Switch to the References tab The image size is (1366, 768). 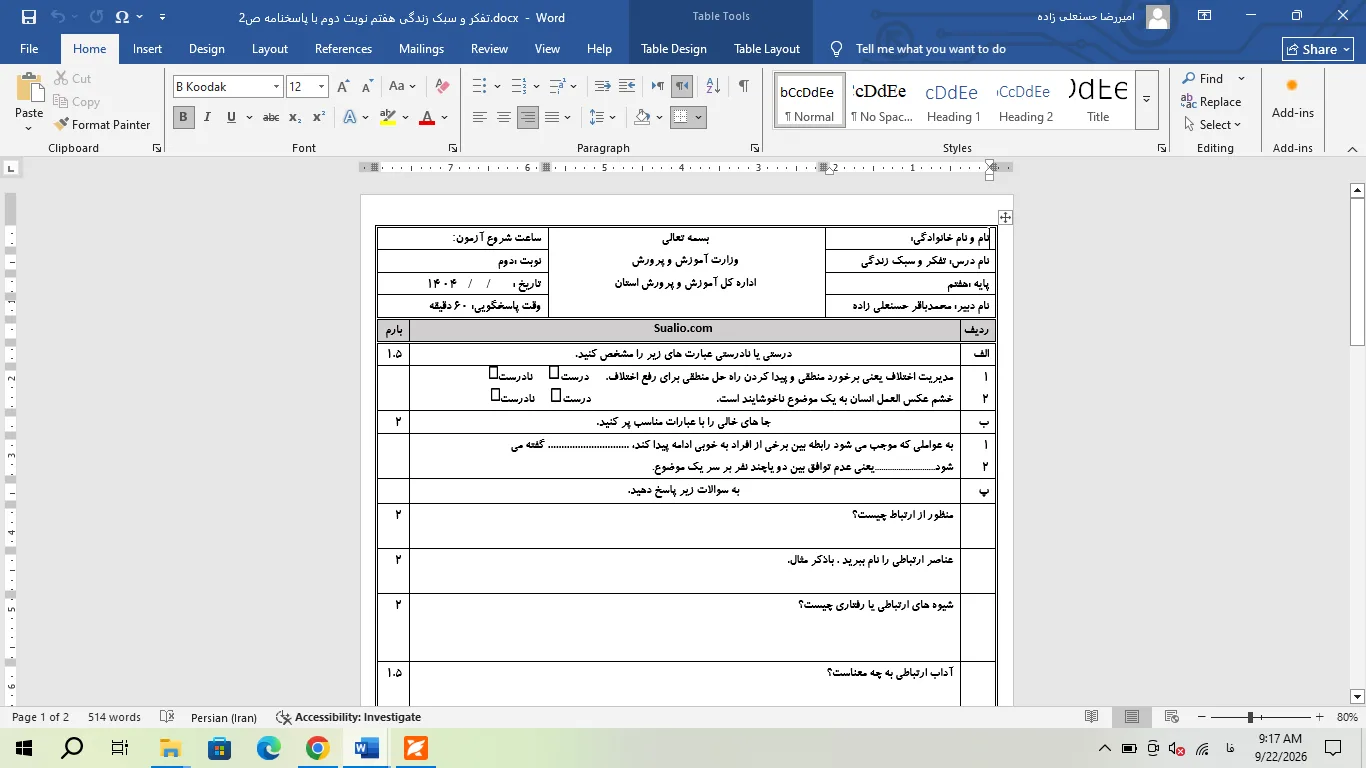343,49
